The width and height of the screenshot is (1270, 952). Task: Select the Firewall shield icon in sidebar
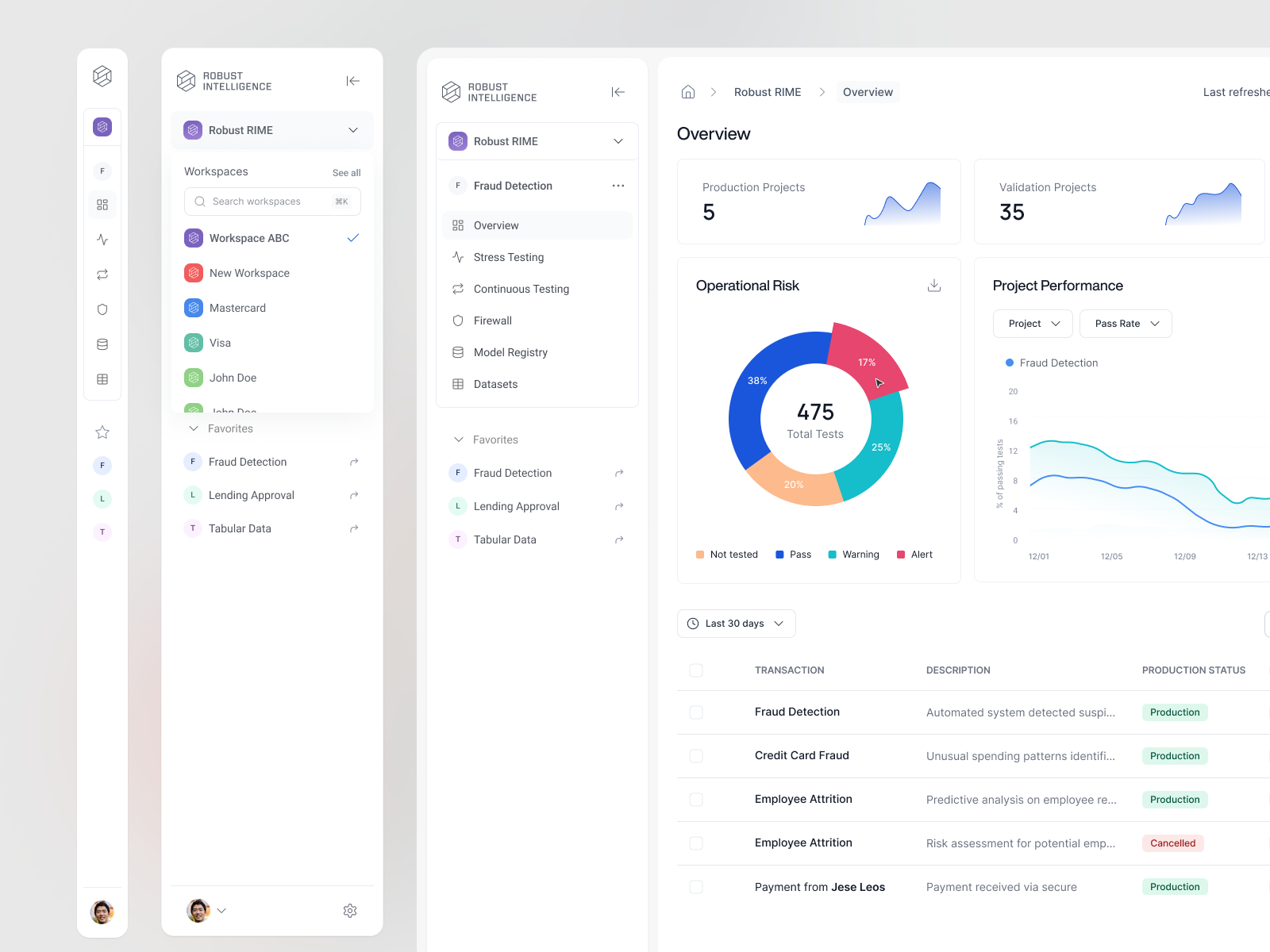point(458,321)
